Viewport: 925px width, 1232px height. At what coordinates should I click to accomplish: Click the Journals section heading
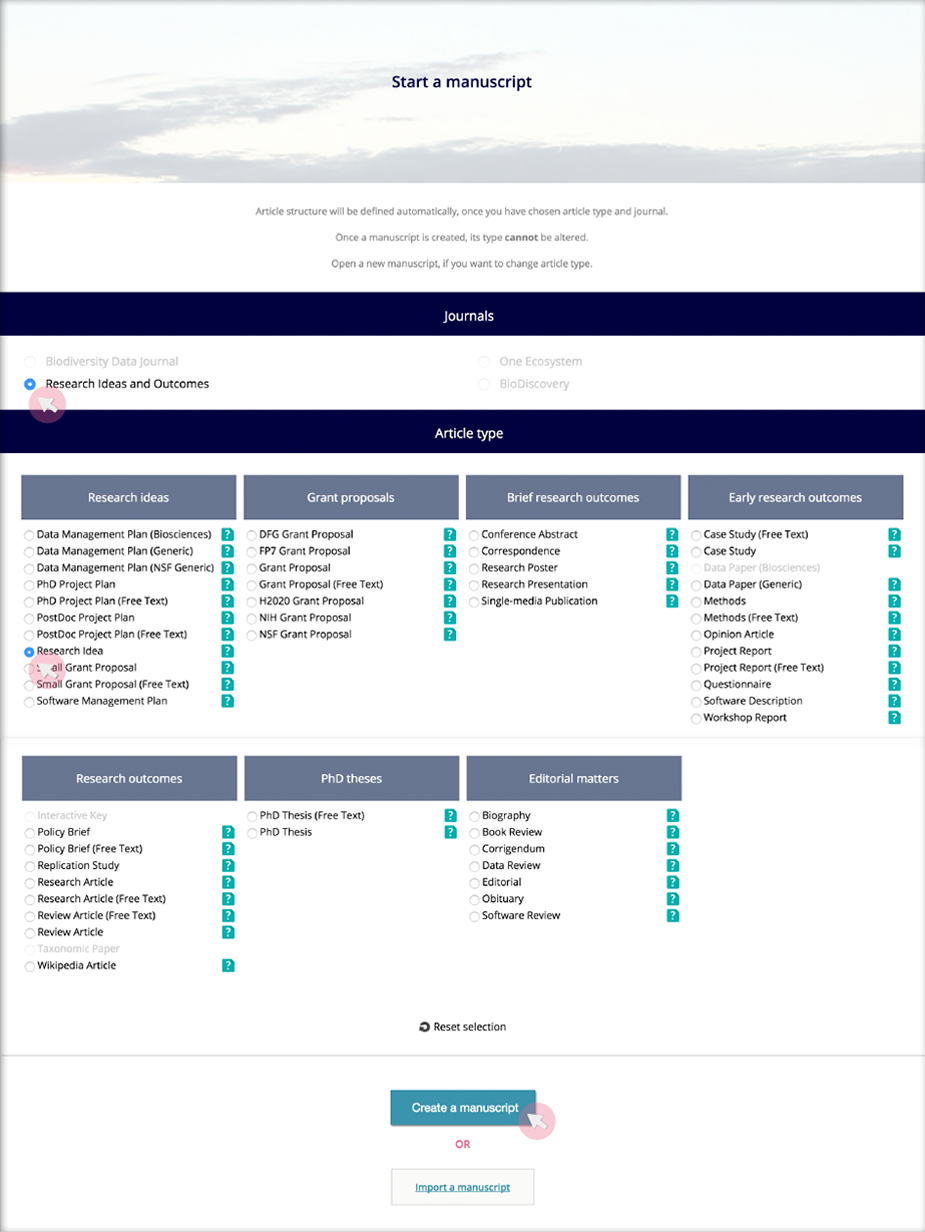tap(469, 316)
